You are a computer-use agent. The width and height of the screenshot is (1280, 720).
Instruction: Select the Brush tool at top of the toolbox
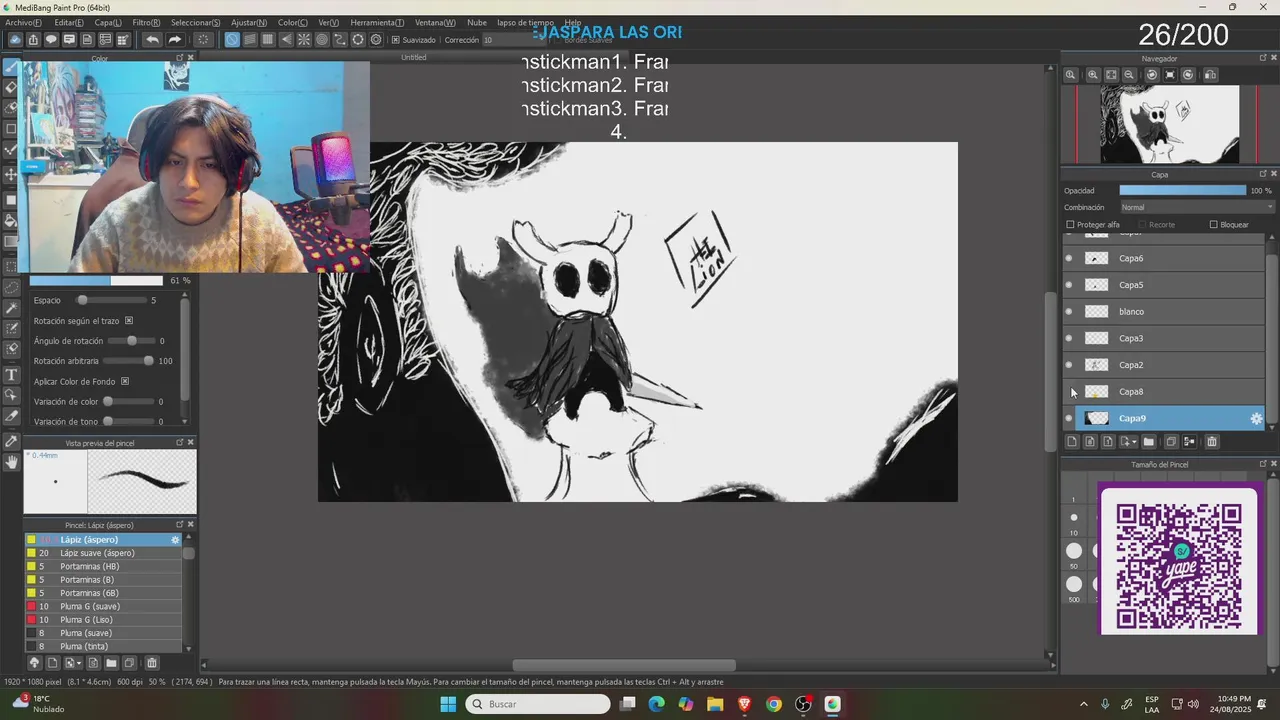[11, 67]
